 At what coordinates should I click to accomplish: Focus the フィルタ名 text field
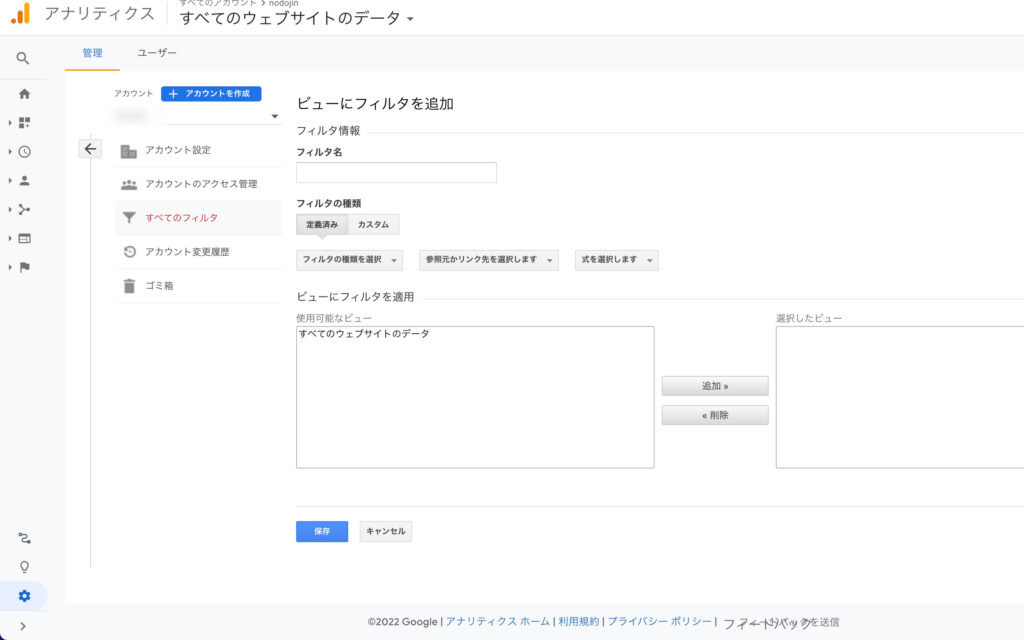coord(396,172)
